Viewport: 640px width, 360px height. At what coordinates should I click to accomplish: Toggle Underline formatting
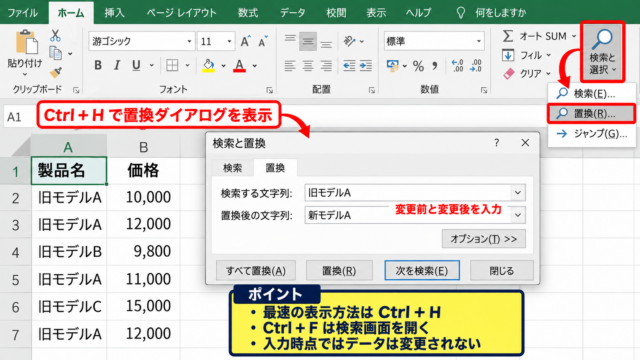136,65
